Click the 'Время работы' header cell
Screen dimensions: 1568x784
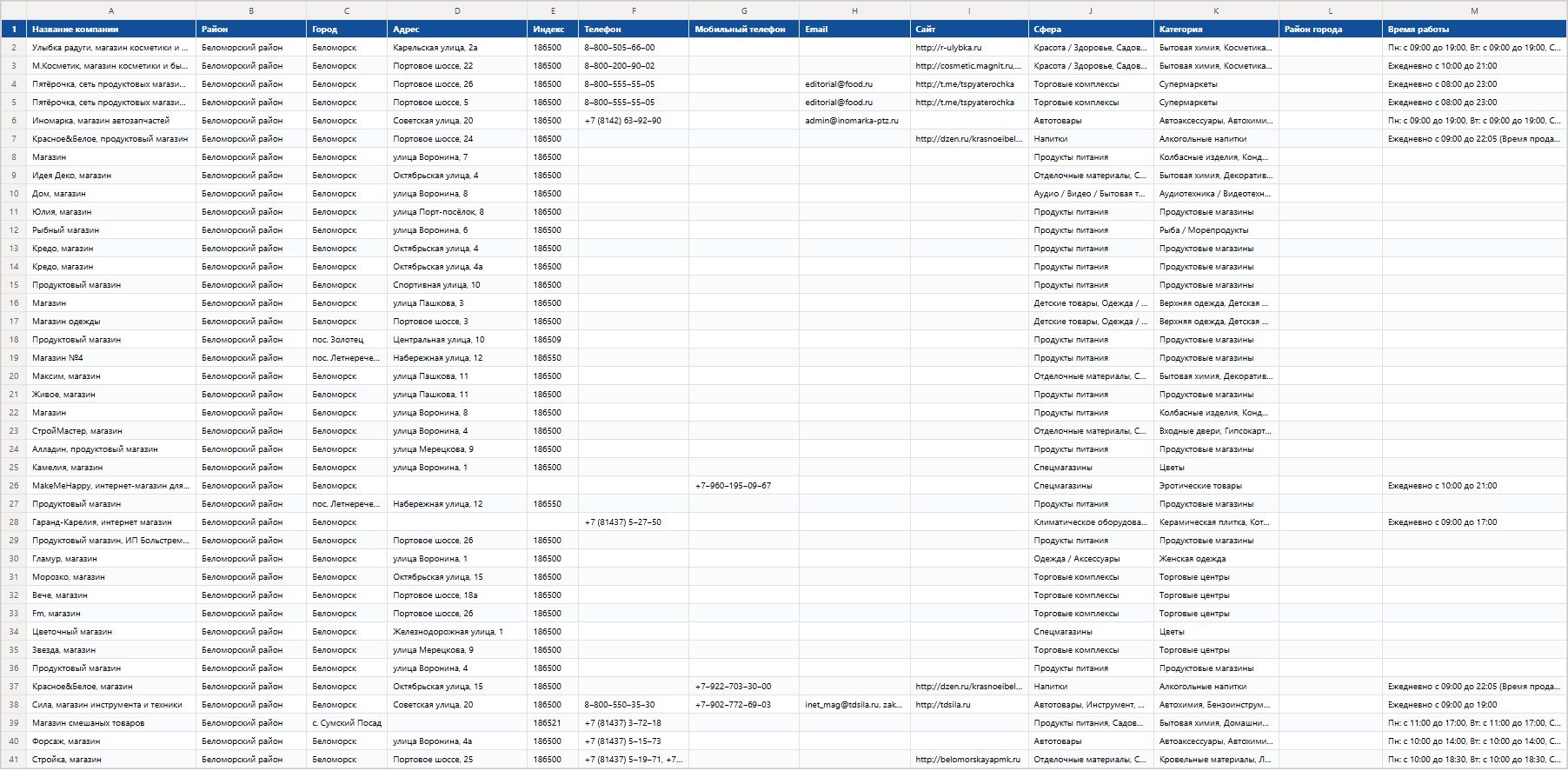tap(1474, 30)
